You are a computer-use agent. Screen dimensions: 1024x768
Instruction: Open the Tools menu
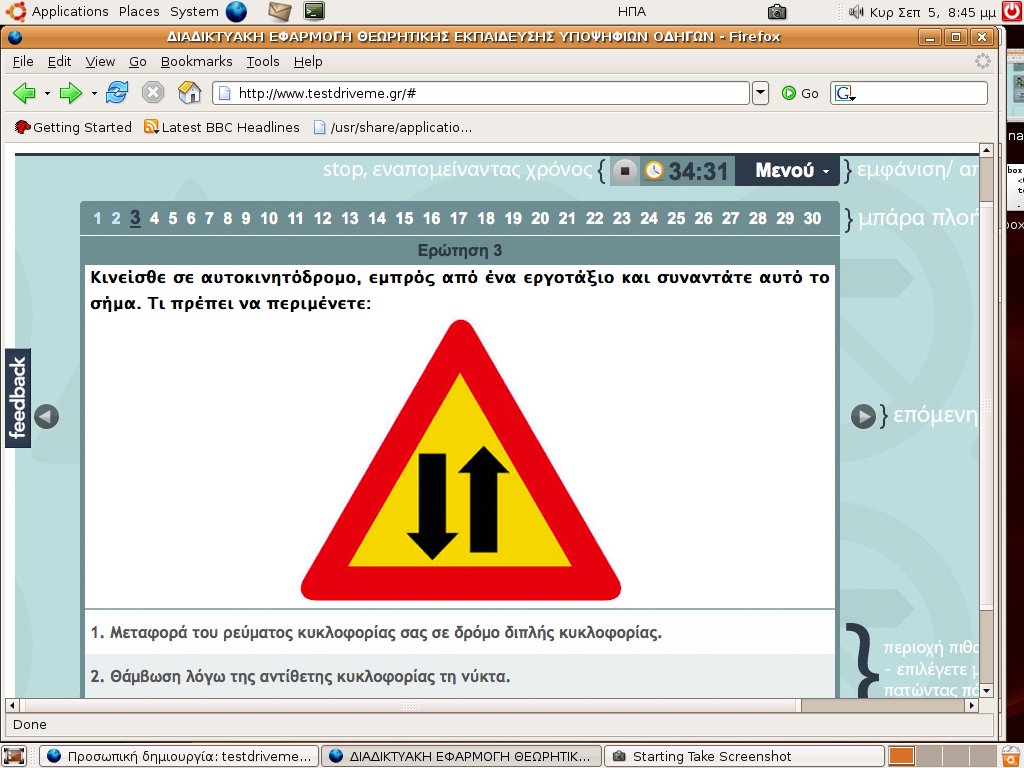click(x=263, y=61)
